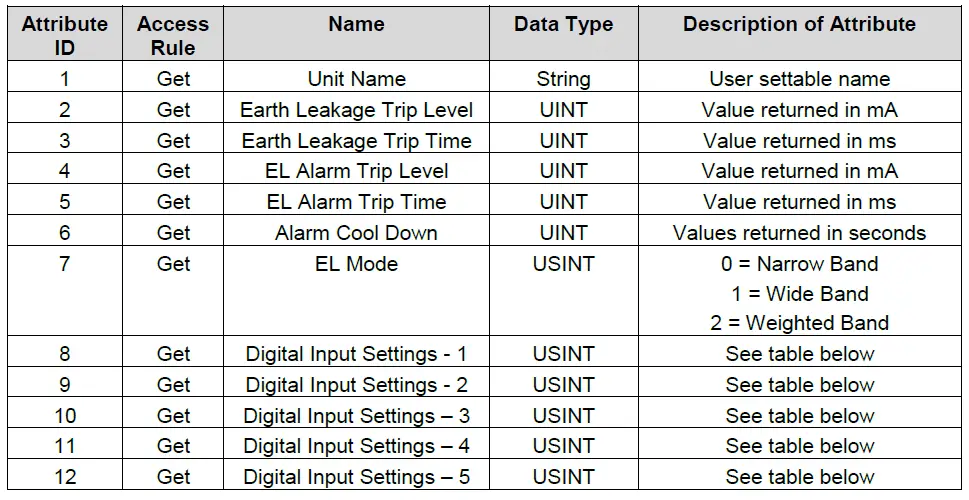Click the String data type cell
This screenshot has width=969, height=500.
pos(563,78)
